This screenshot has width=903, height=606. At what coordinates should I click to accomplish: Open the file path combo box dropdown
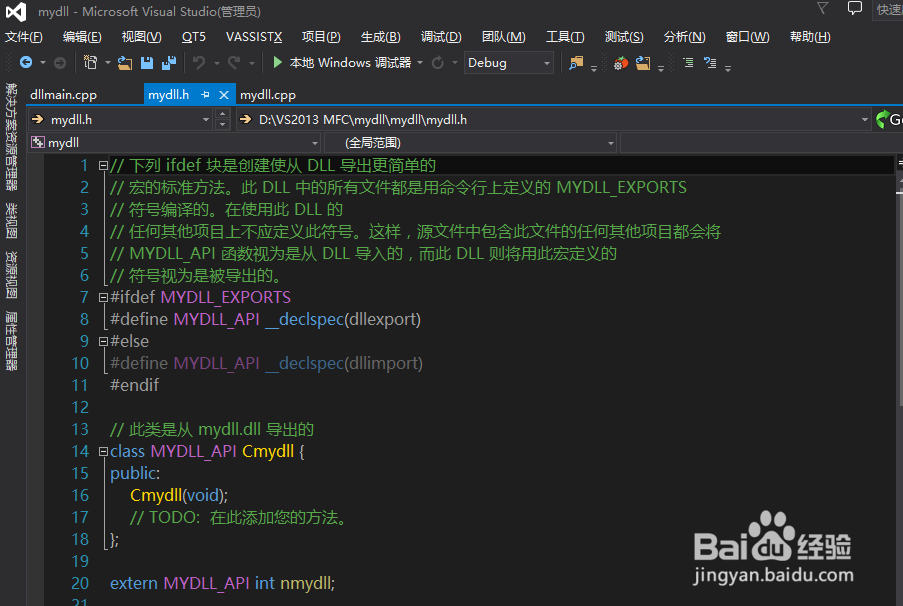click(864, 120)
